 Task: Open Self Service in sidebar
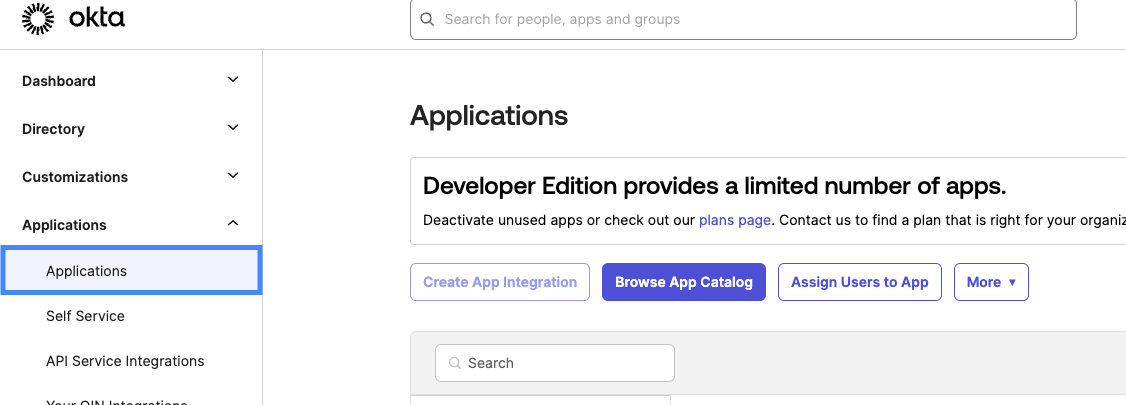85,316
